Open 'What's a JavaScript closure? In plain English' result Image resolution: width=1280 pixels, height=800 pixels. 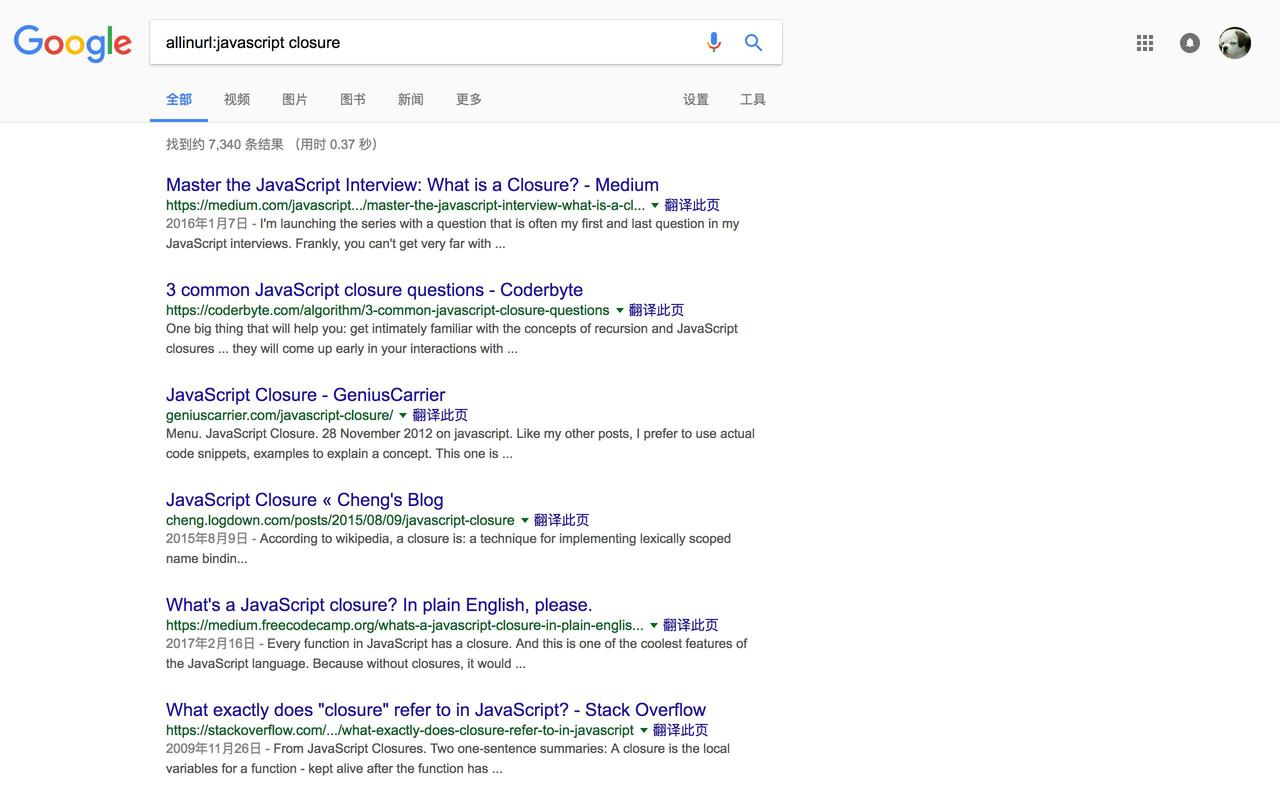click(x=379, y=605)
